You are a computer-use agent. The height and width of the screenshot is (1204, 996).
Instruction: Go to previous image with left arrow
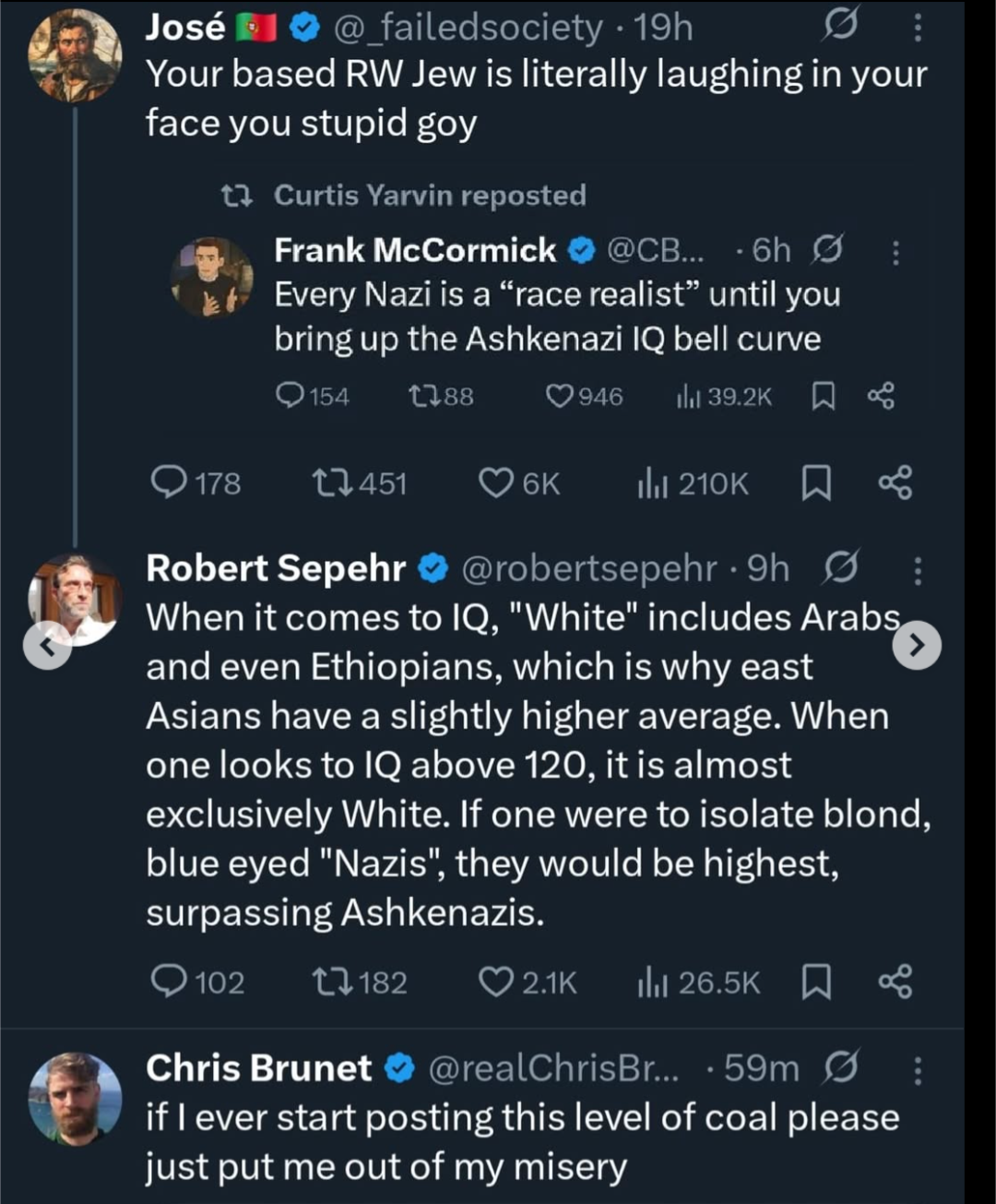47,646
